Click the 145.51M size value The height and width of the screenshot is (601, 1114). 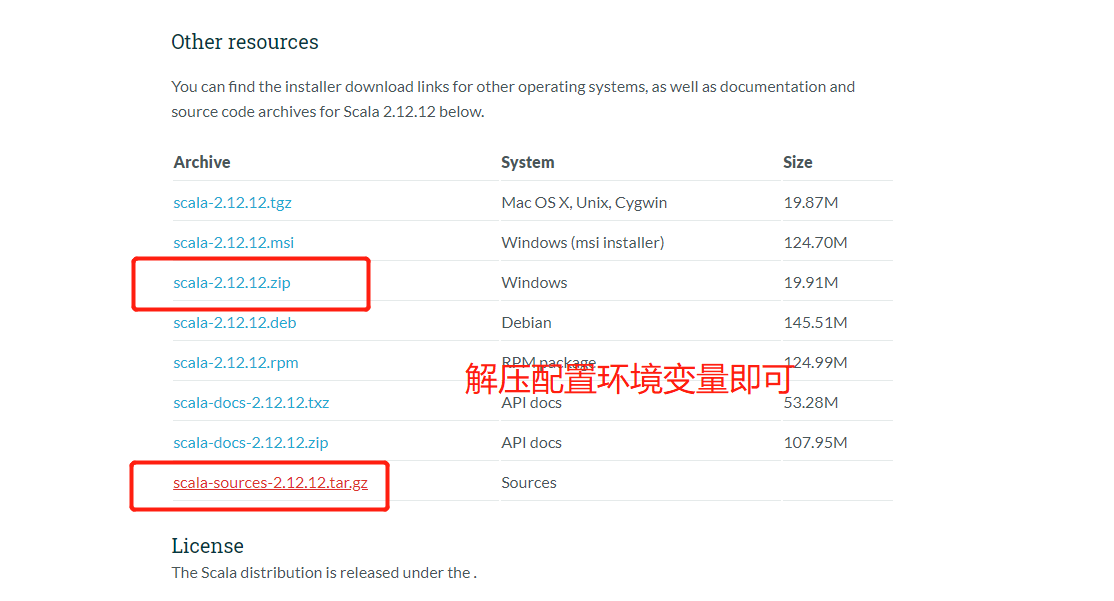(815, 323)
